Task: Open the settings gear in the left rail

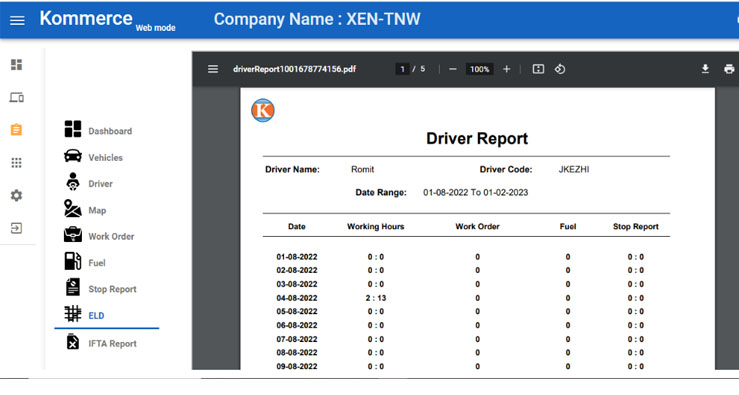Action: [x=16, y=195]
